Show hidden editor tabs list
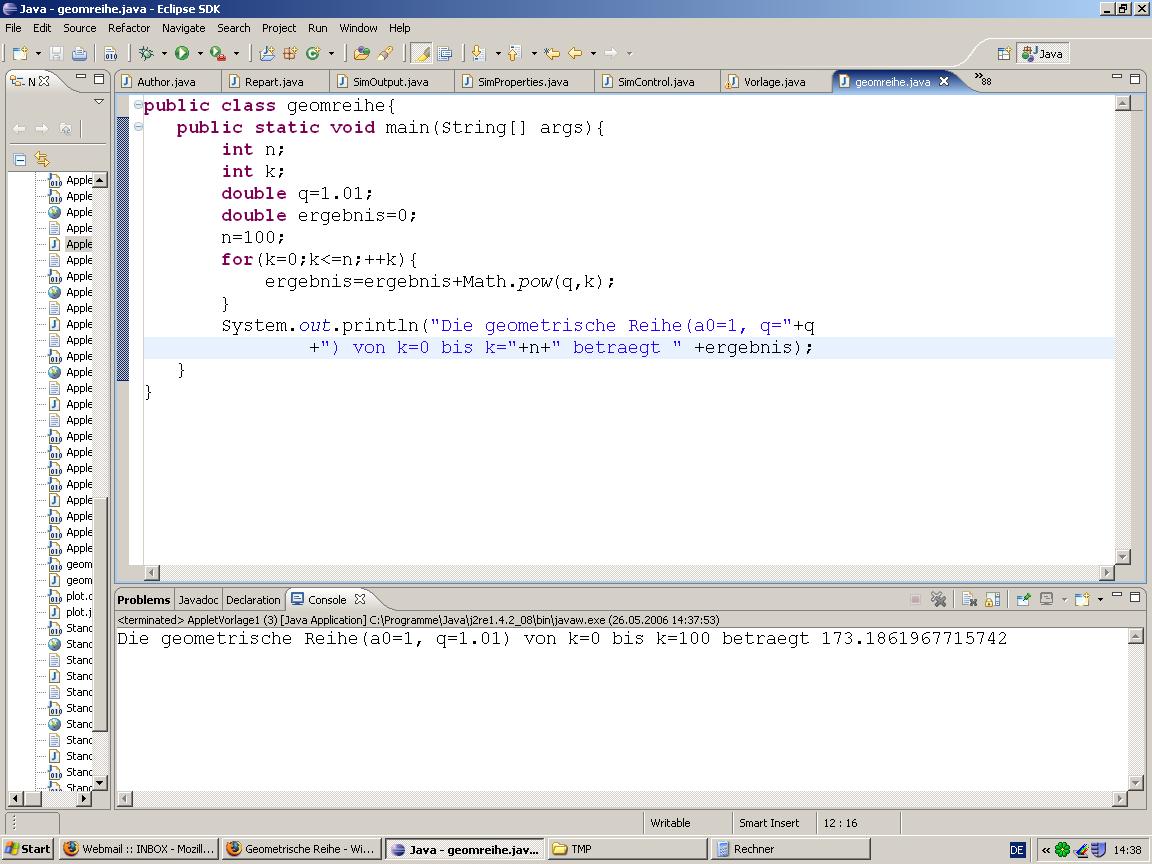Screen dimensions: 1152x864 983,80
